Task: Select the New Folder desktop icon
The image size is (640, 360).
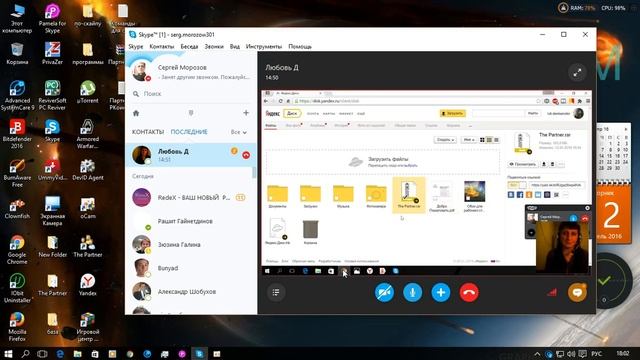Action: pyautogui.click(x=52, y=246)
